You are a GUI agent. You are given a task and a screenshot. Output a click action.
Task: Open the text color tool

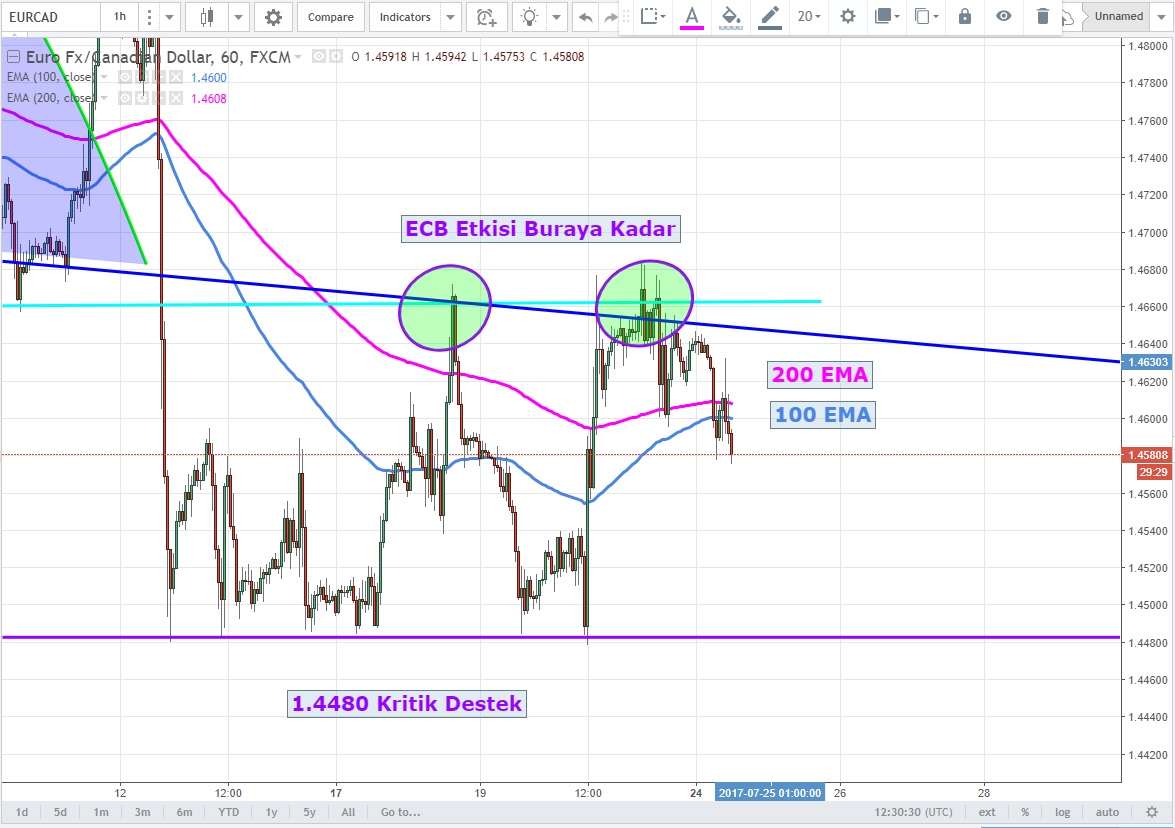pyautogui.click(x=691, y=16)
